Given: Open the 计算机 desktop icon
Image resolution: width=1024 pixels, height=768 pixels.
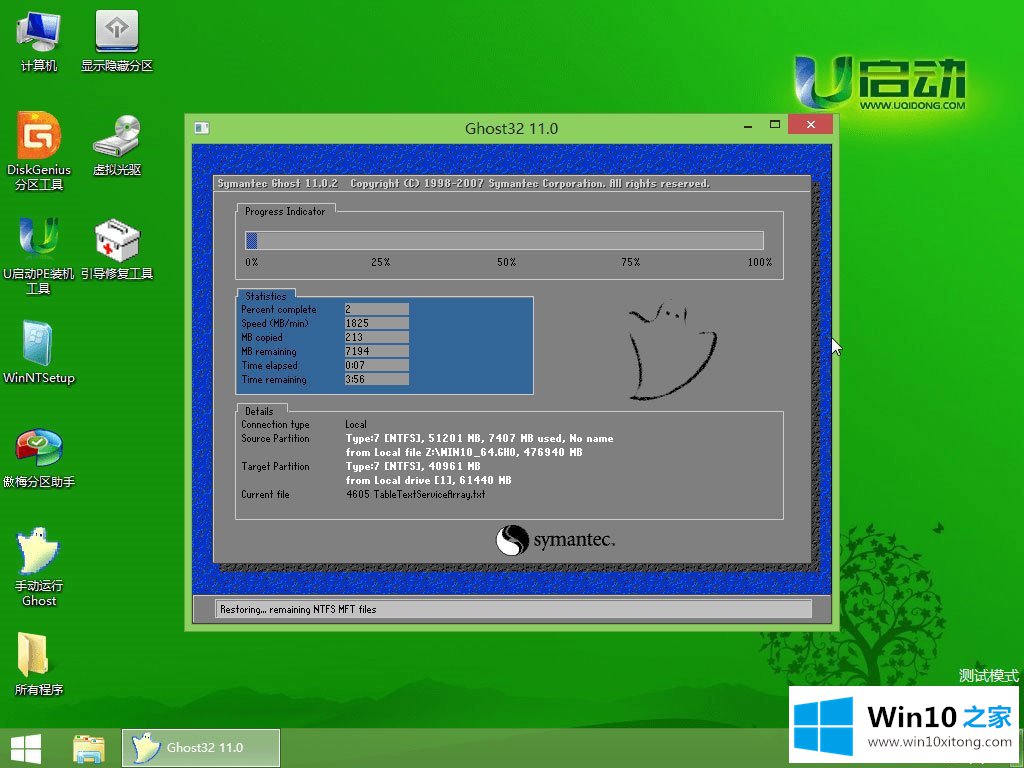Looking at the screenshot, I should coord(39,40).
